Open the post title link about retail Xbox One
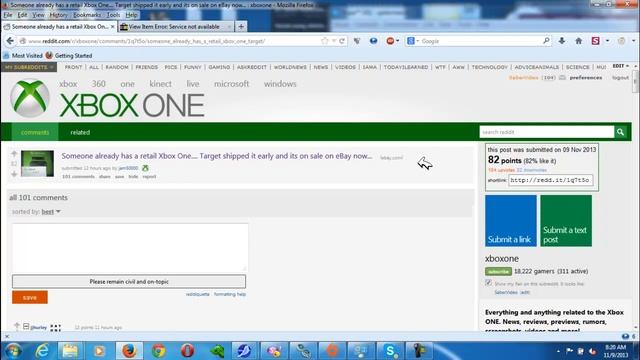This screenshot has height=360, width=640. [x=217, y=156]
